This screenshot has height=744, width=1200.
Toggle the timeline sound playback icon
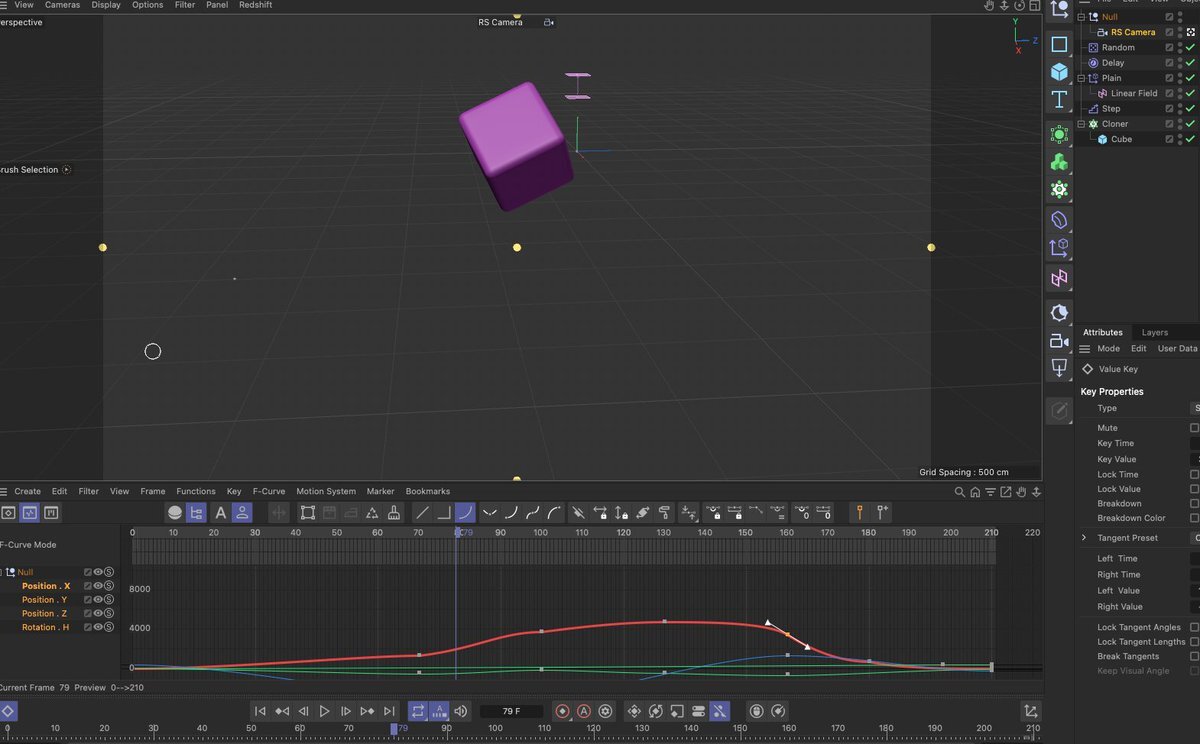coord(461,711)
